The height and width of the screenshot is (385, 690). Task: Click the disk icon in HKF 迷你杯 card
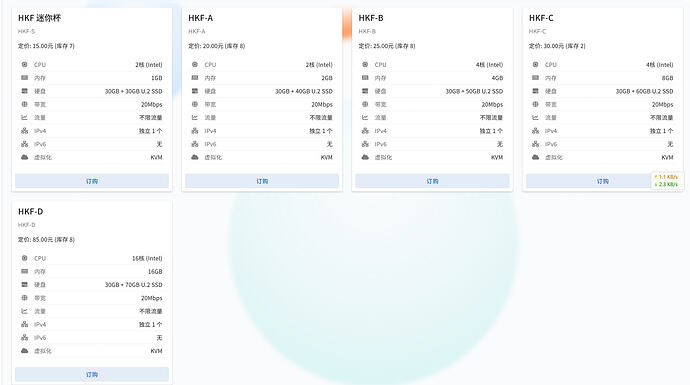(25, 91)
